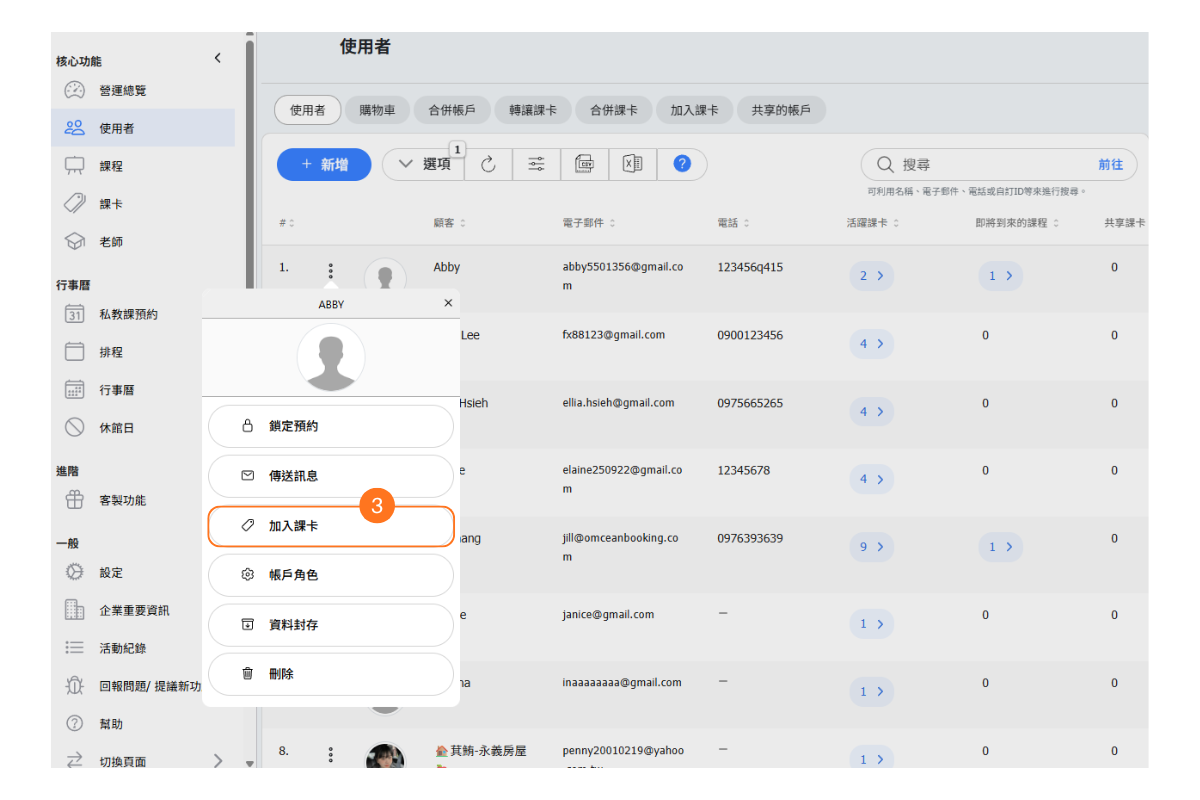The width and height of the screenshot is (1200, 800).
Task: Close the ABBY popup menu
Action: (x=448, y=303)
